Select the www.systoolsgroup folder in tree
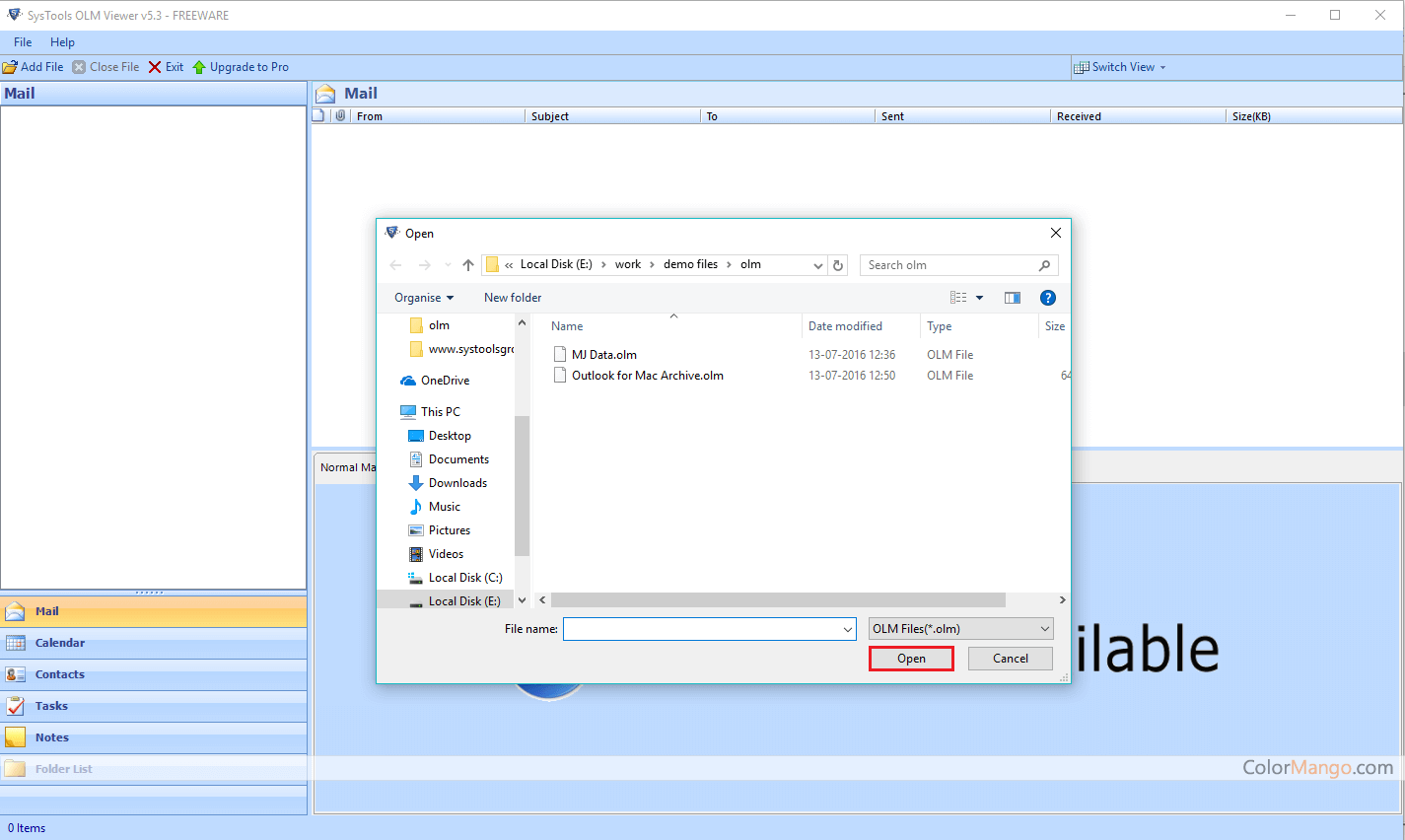Screen dimensions: 1405x840 point(461,349)
